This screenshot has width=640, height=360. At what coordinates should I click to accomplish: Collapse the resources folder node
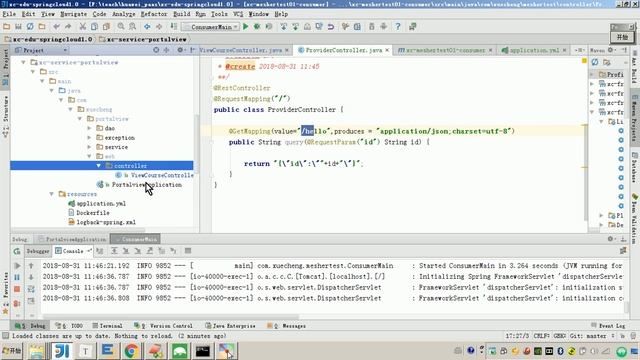52,194
